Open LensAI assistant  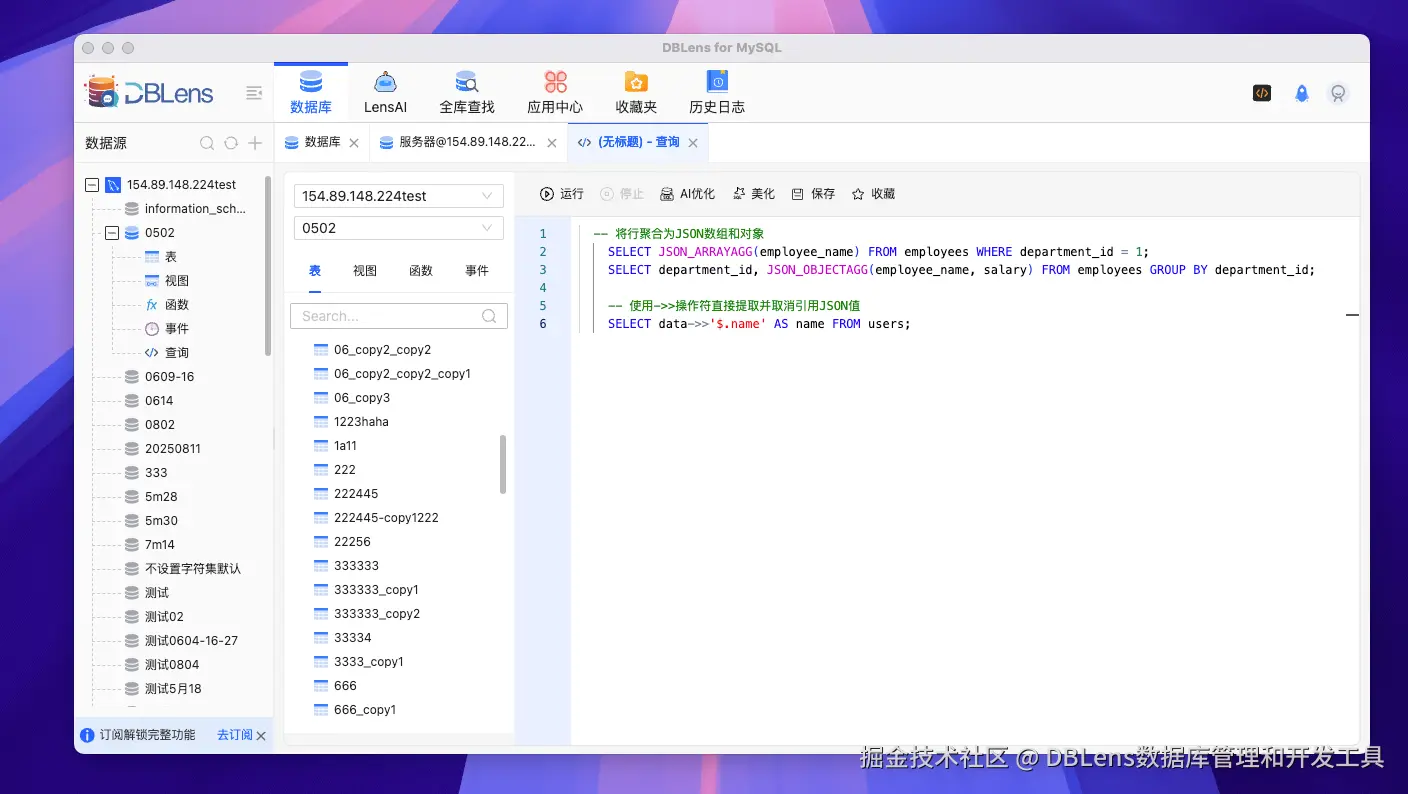click(385, 93)
